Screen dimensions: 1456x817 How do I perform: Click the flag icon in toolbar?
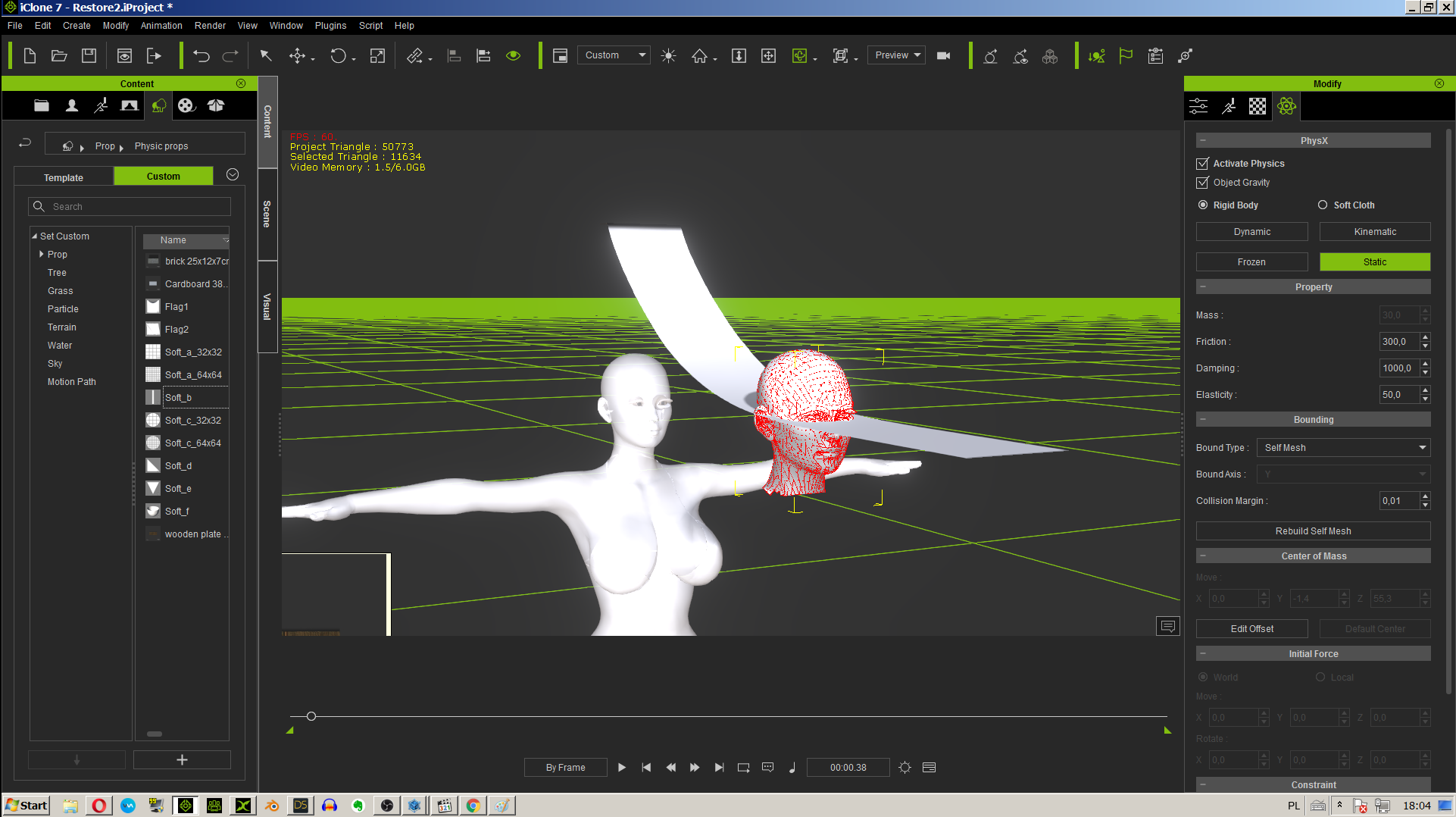[x=1126, y=55]
